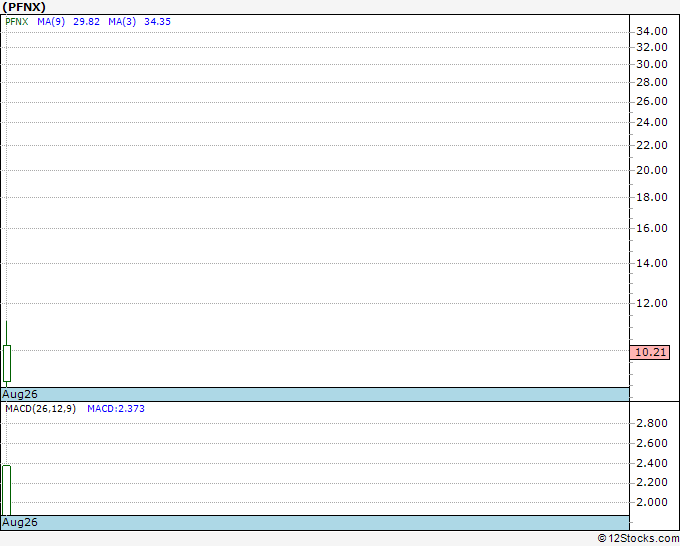Click the Aug26 date on MACD axis
680x546 pixels.
[20, 522]
